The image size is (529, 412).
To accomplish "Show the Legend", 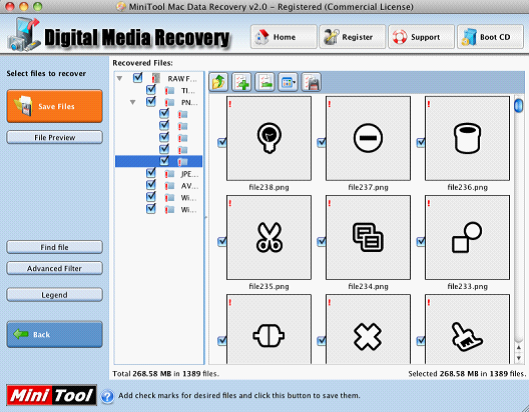I will click(x=54, y=295).
